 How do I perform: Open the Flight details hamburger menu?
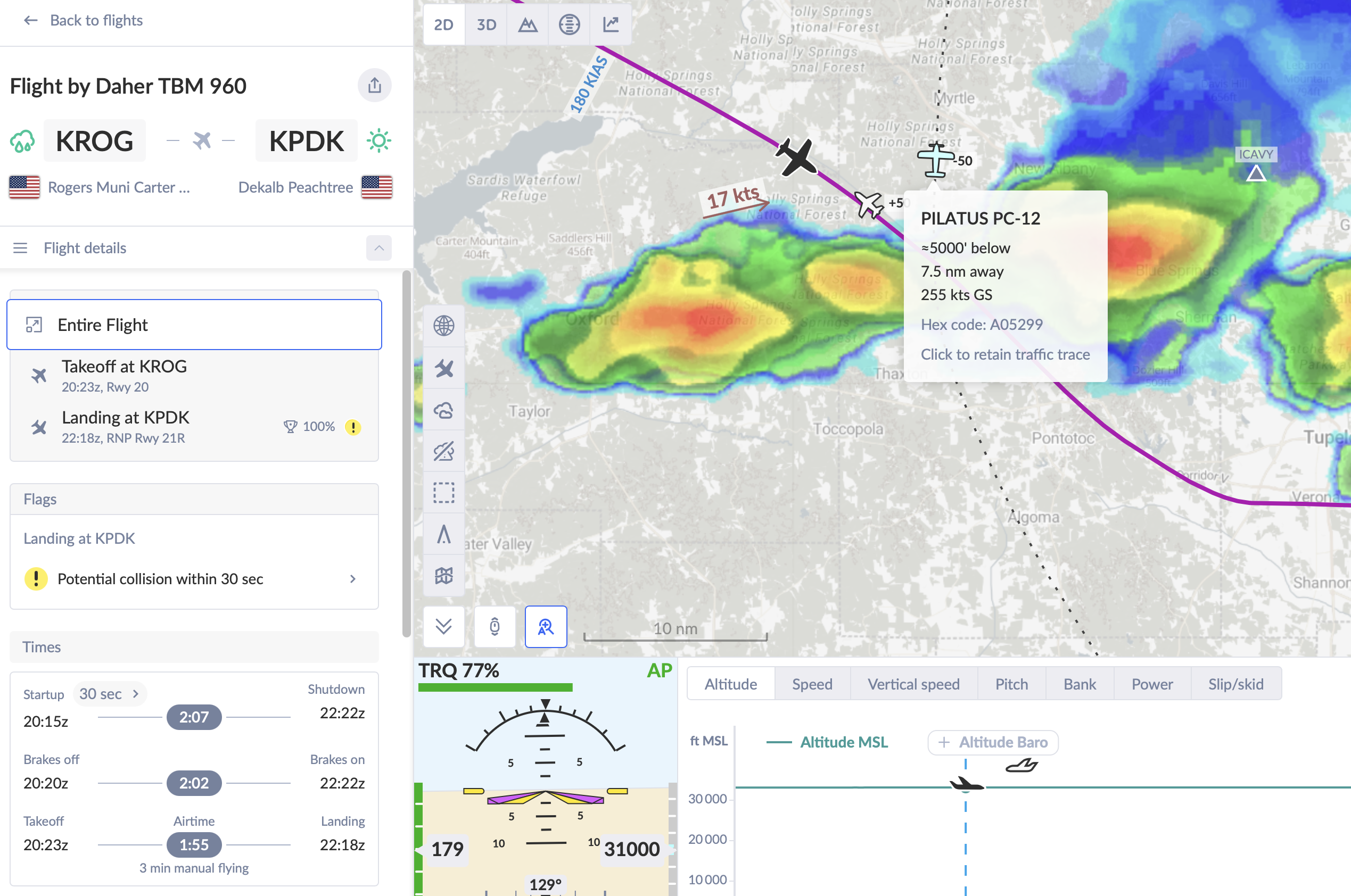pos(21,248)
